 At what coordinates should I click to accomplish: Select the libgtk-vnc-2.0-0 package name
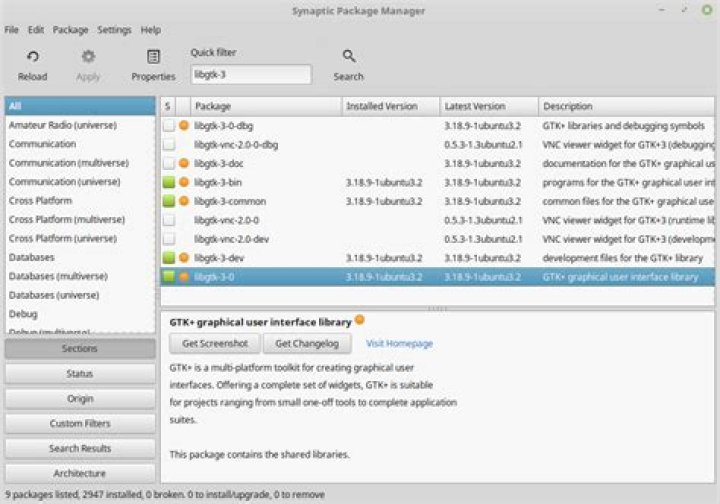click(x=226, y=220)
